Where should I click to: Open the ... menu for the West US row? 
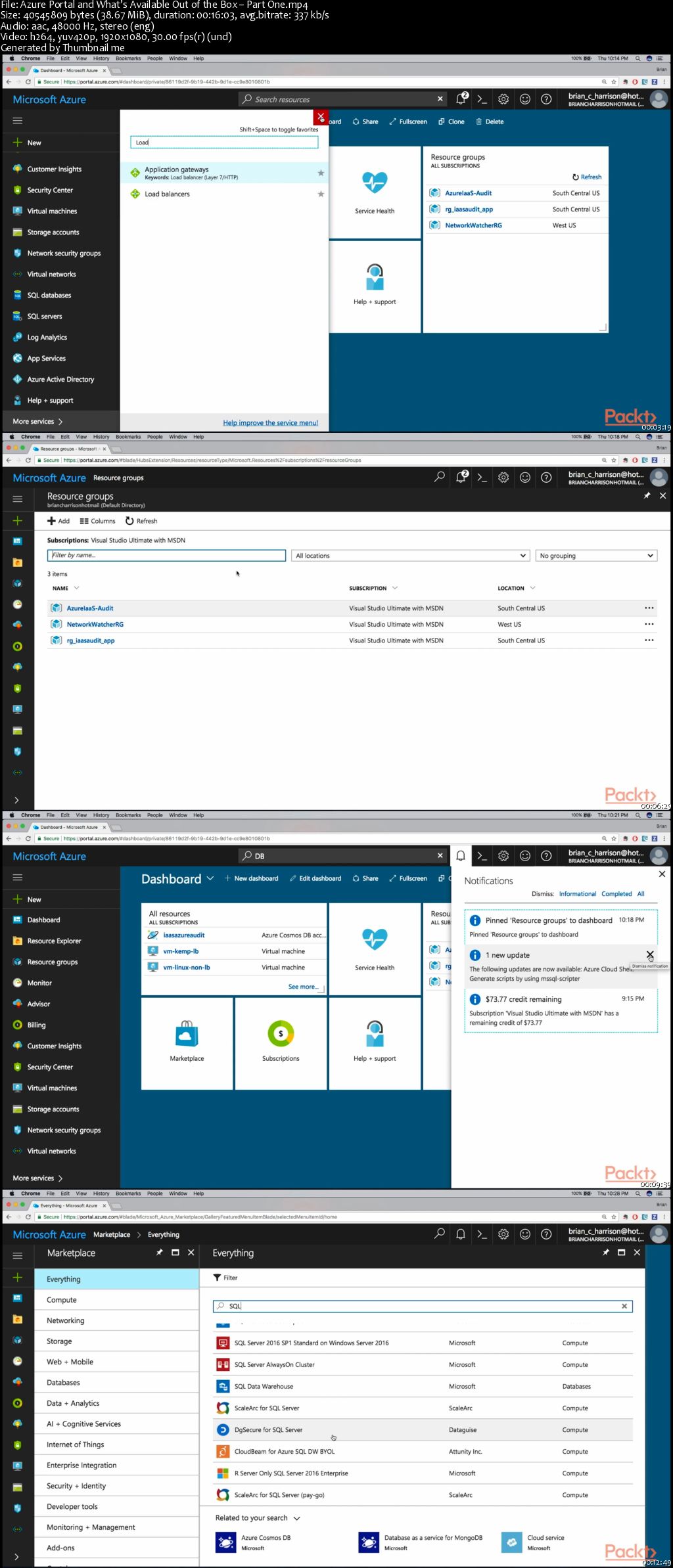pos(649,624)
